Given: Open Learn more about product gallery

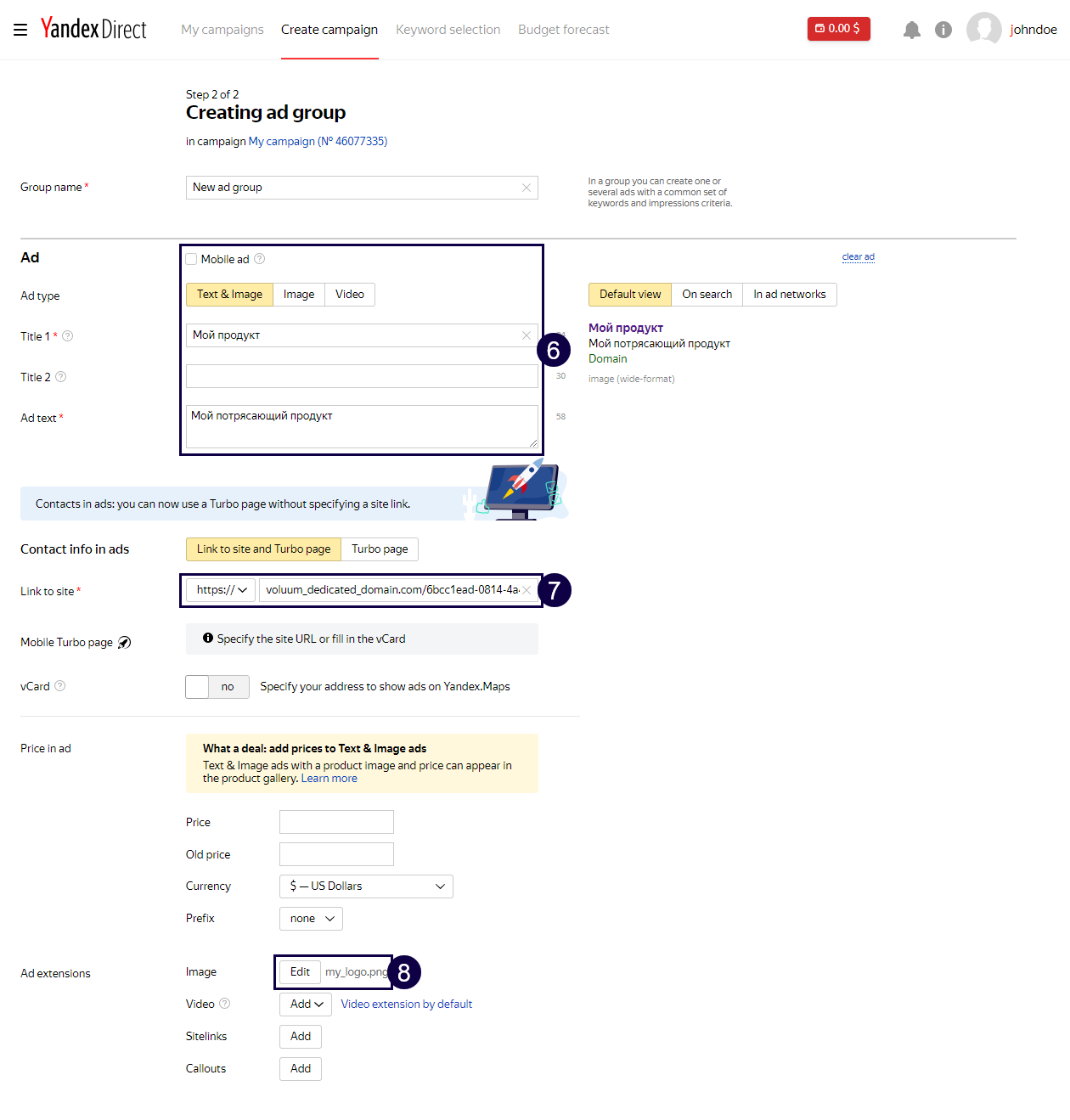Looking at the screenshot, I should 329,778.
